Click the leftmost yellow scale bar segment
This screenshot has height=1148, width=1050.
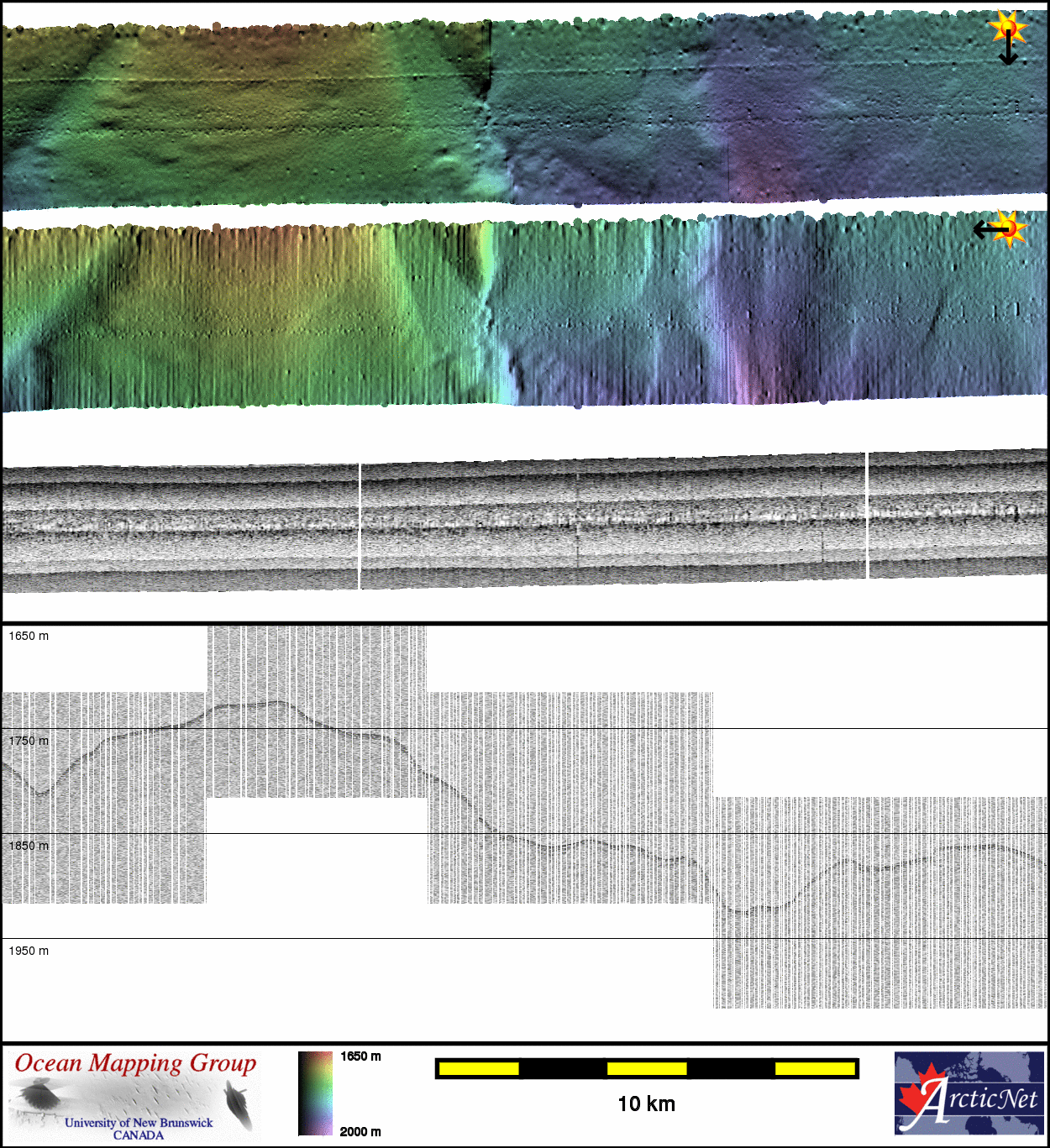pos(479,1068)
